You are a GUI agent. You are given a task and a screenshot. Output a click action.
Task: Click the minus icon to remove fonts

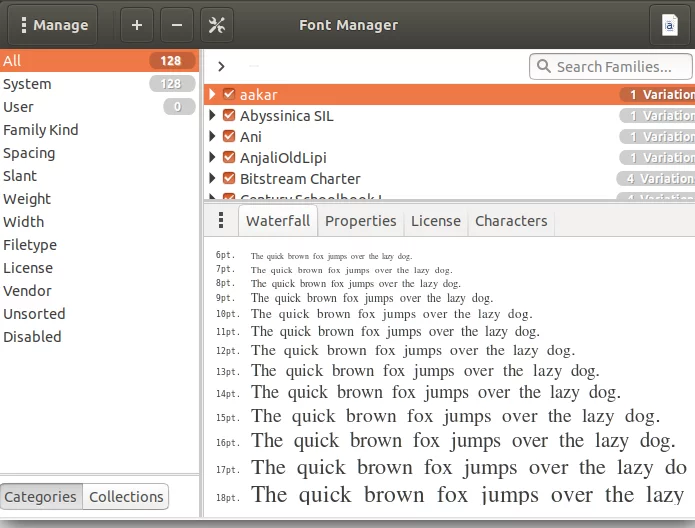click(176, 25)
